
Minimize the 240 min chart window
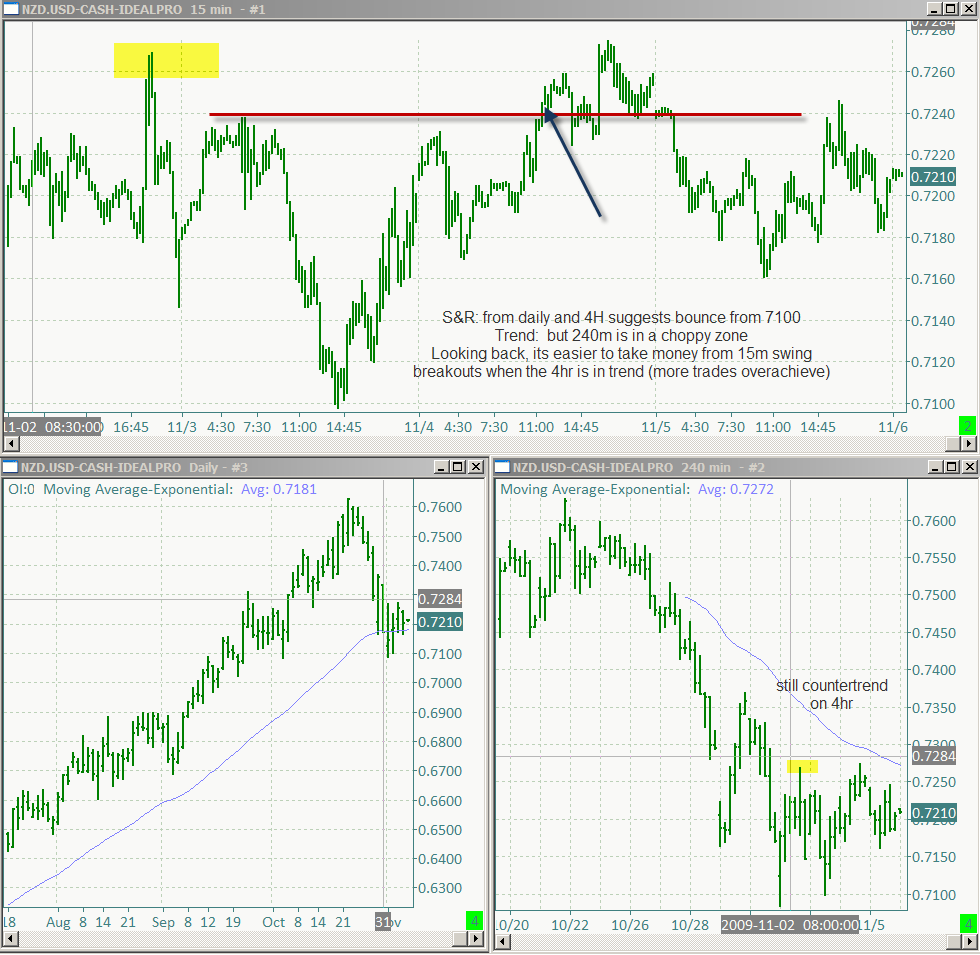click(x=935, y=467)
